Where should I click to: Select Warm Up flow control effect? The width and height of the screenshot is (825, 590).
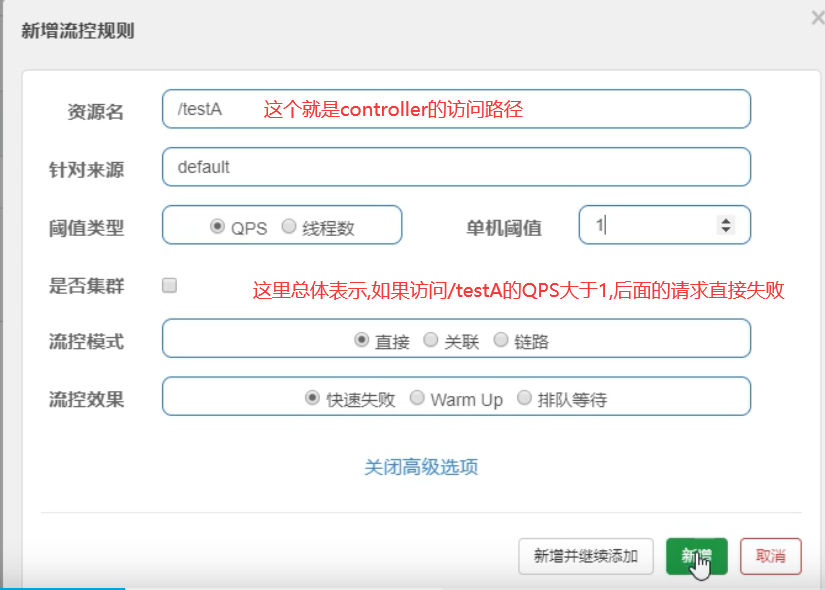point(417,398)
